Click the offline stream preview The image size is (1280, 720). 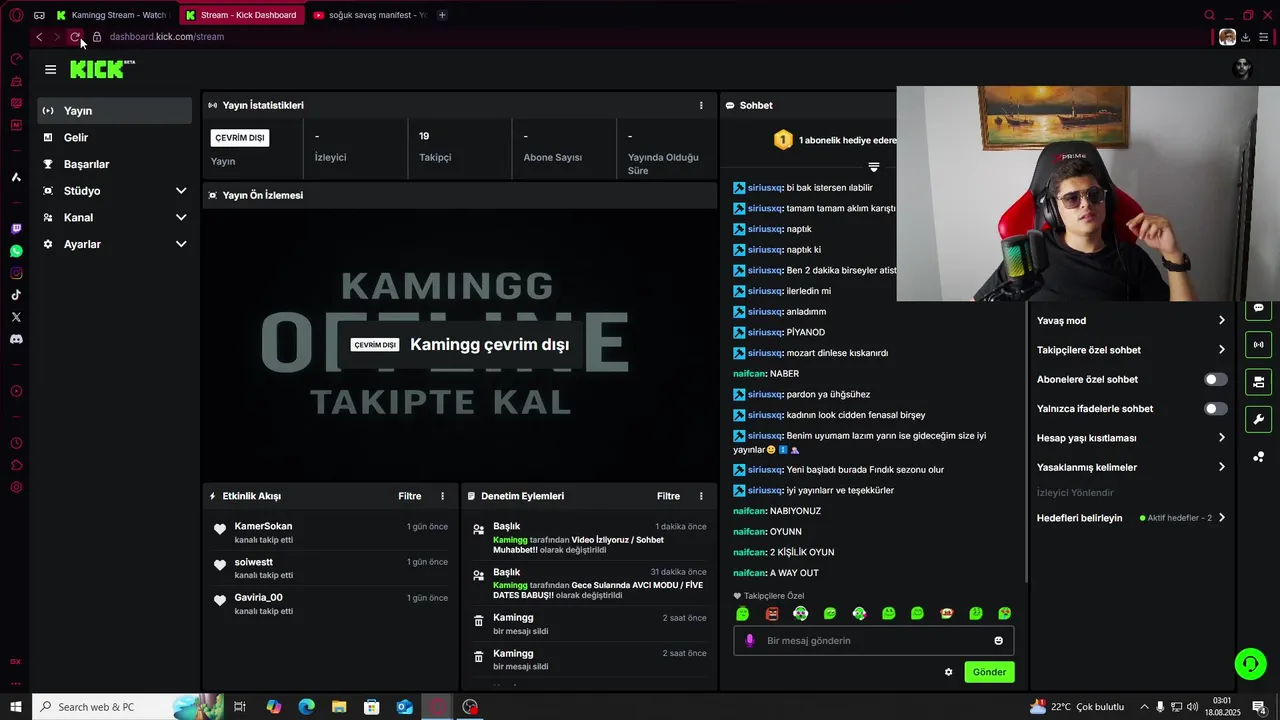[459, 344]
